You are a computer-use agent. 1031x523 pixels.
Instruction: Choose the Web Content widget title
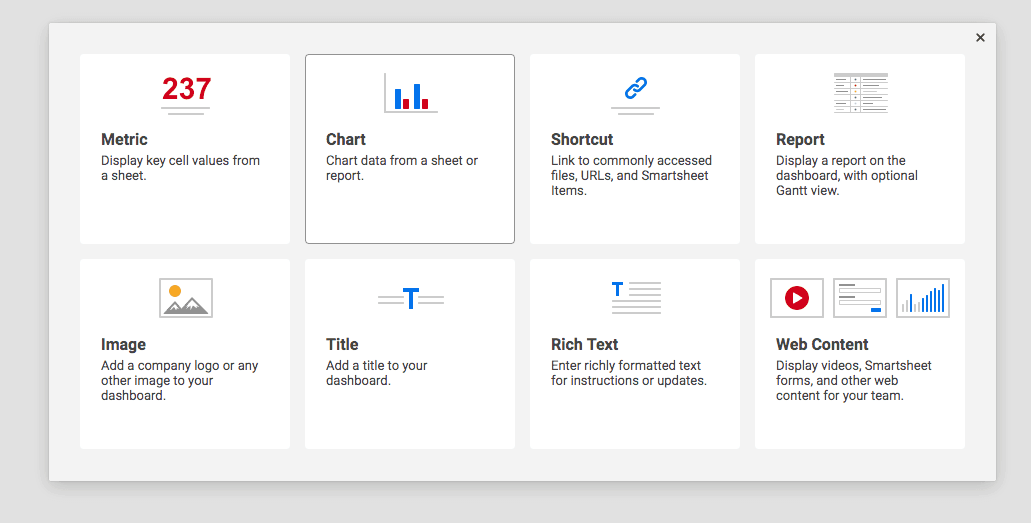822,345
